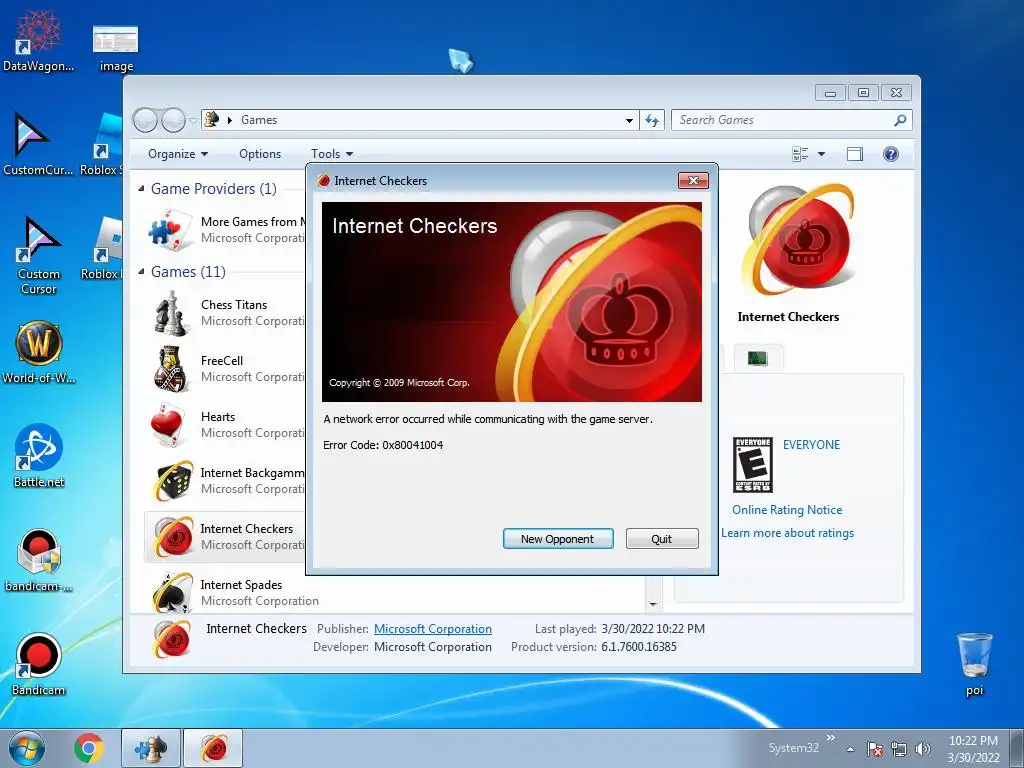This screenshot has height=768, width=1024.
Task: Open the Online Rating Notice link
Action: 787,510
